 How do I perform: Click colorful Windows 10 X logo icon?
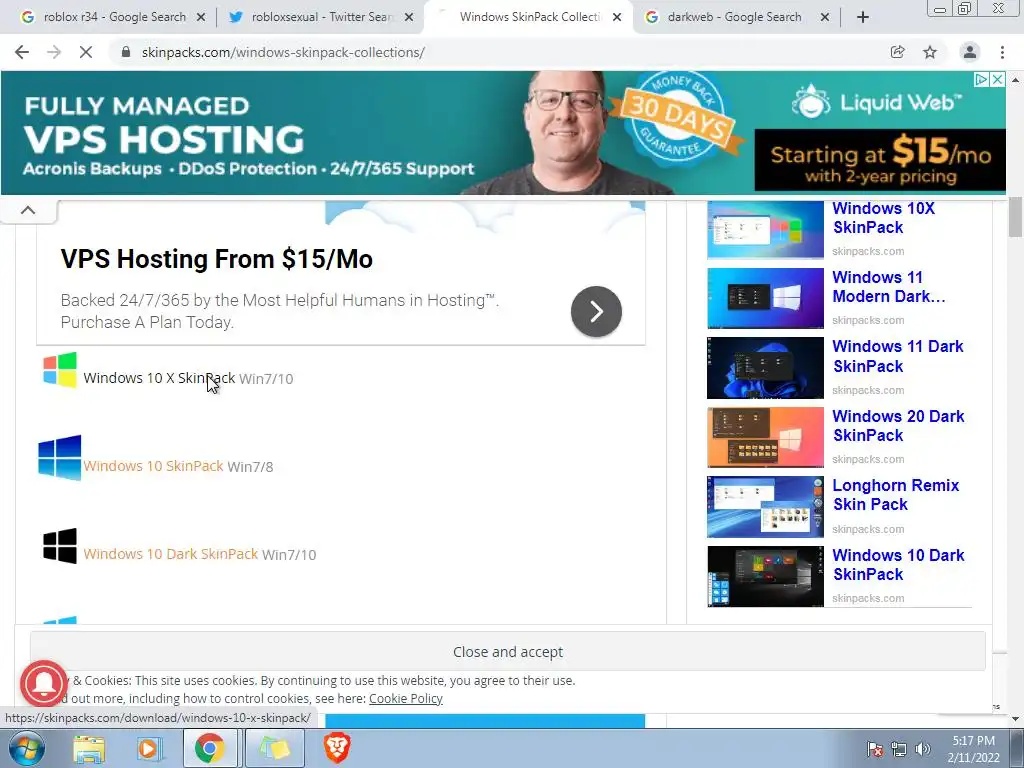point(60,370)
